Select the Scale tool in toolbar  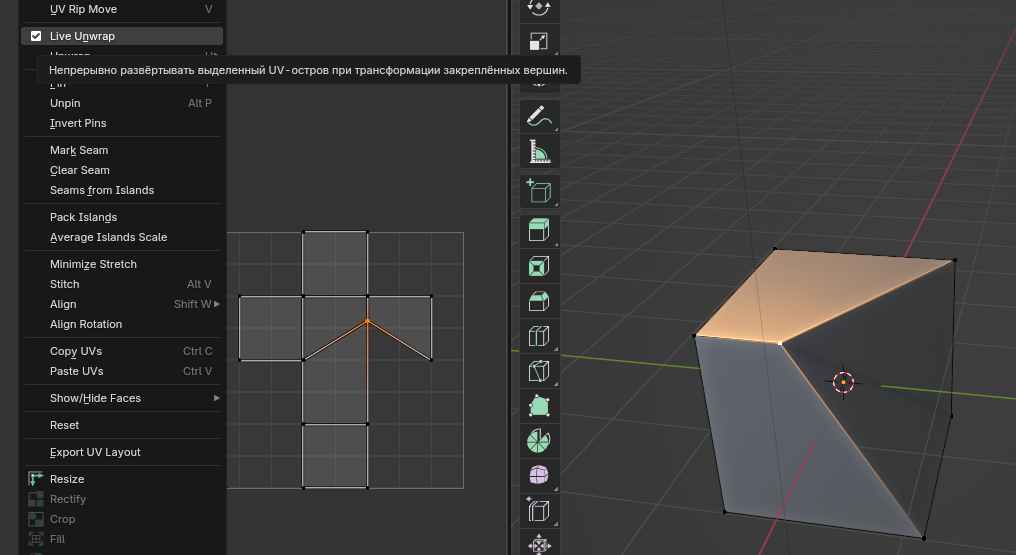tap(539, 41)
